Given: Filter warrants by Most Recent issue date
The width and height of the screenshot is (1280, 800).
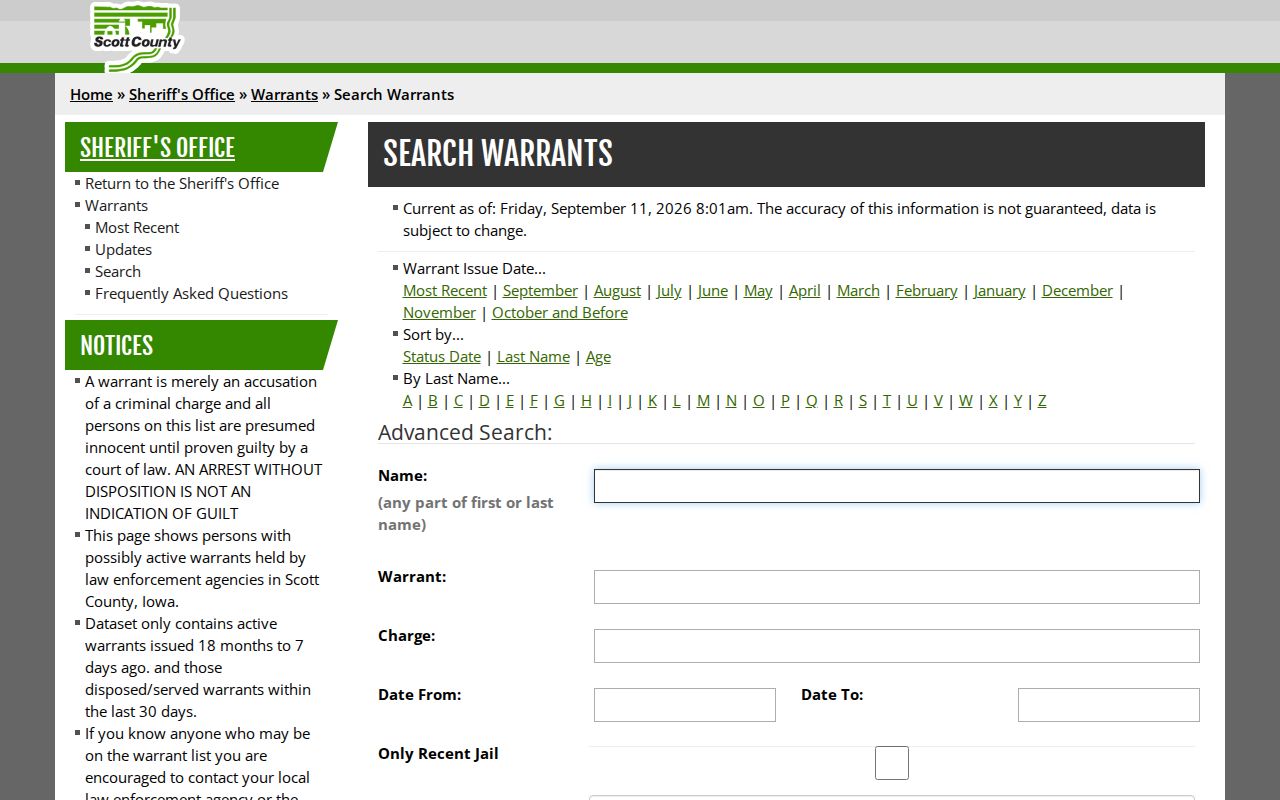Looking at the screenshot, I should coord(445,290).
